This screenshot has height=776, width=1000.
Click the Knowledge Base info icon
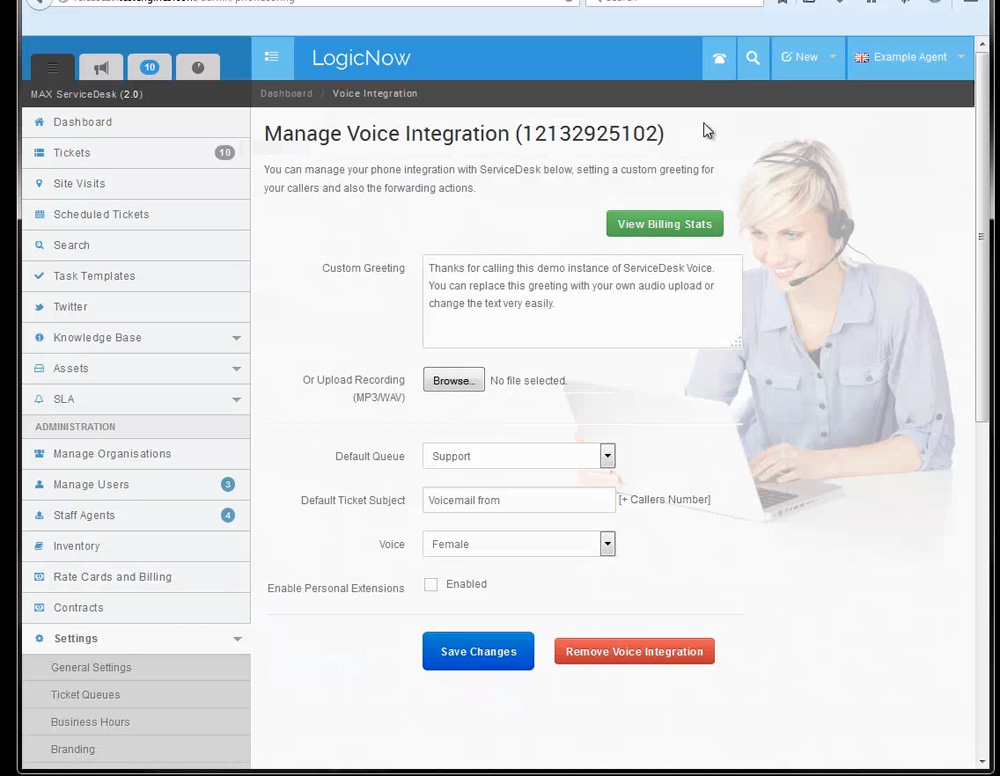(40, 337)
